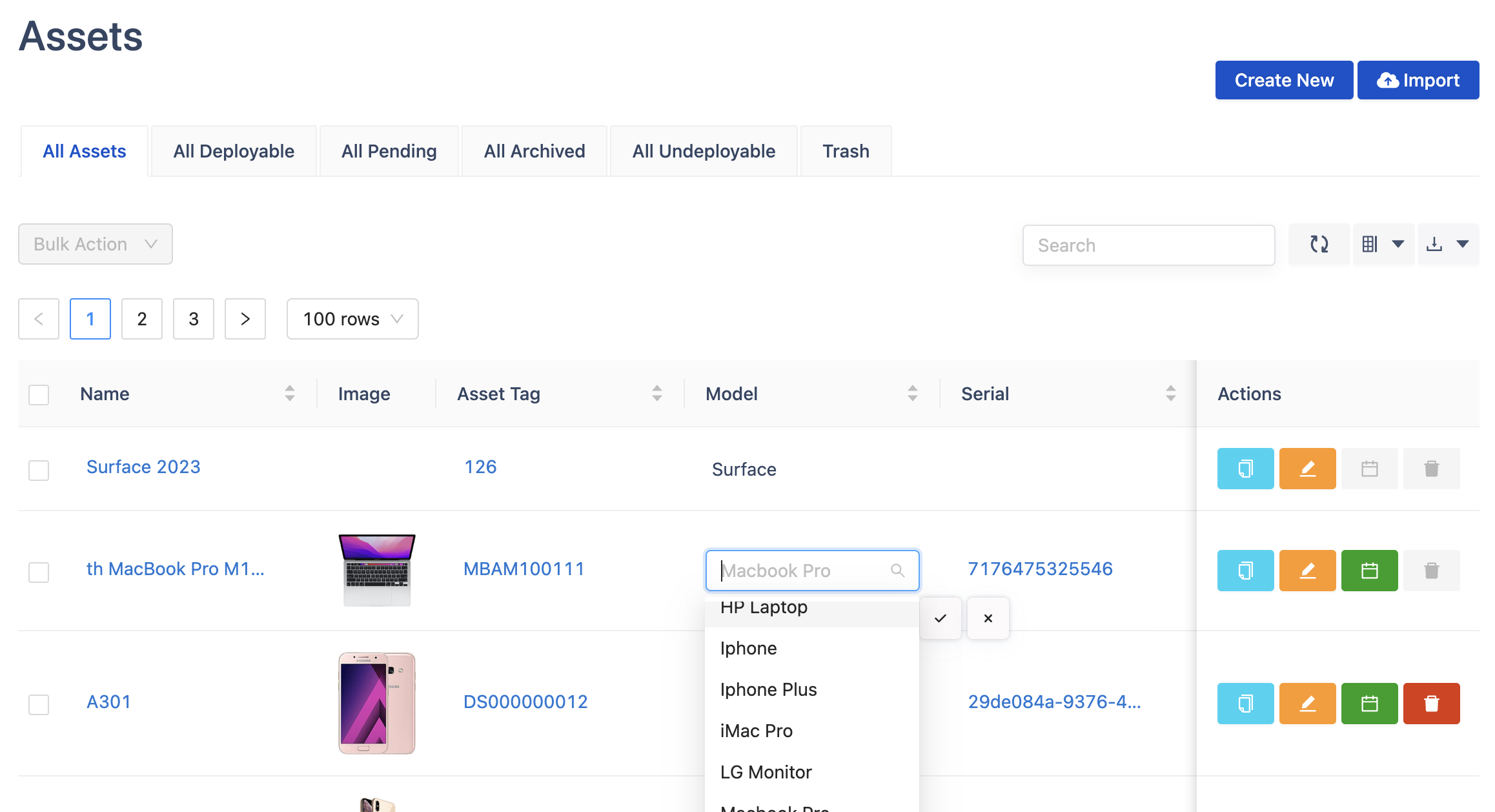Confirm model edit with the checkmark icon

click(x=941, y=618)
